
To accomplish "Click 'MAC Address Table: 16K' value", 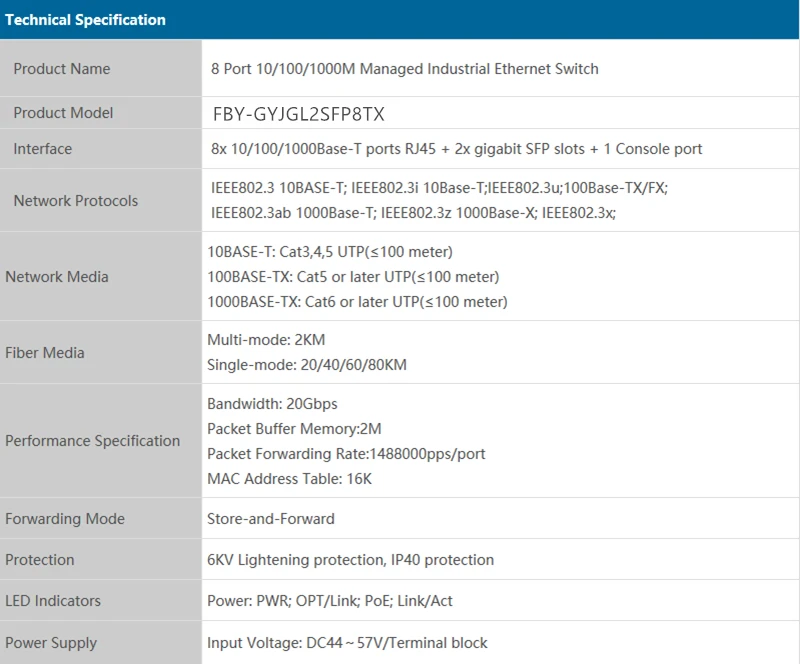I will pos(289,479).
